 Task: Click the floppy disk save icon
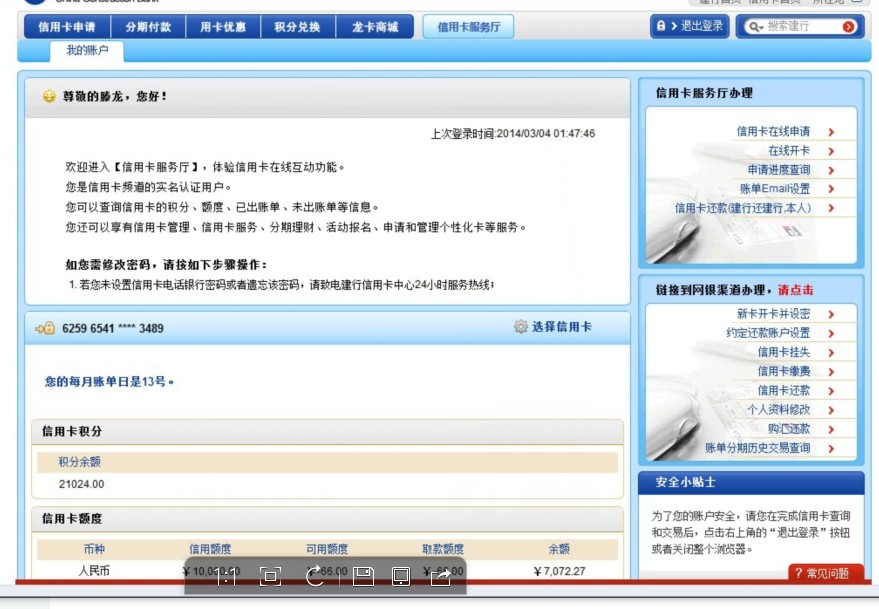click(363, 576)
